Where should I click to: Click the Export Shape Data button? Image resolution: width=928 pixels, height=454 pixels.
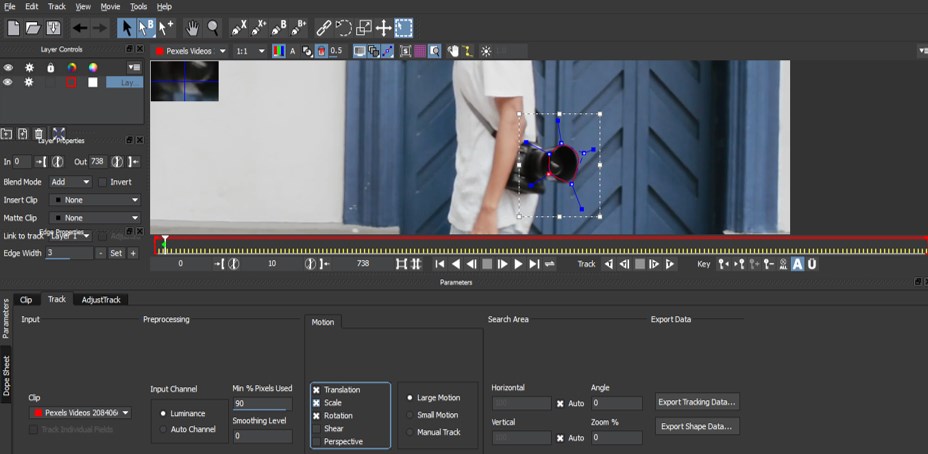coord(697,426)
